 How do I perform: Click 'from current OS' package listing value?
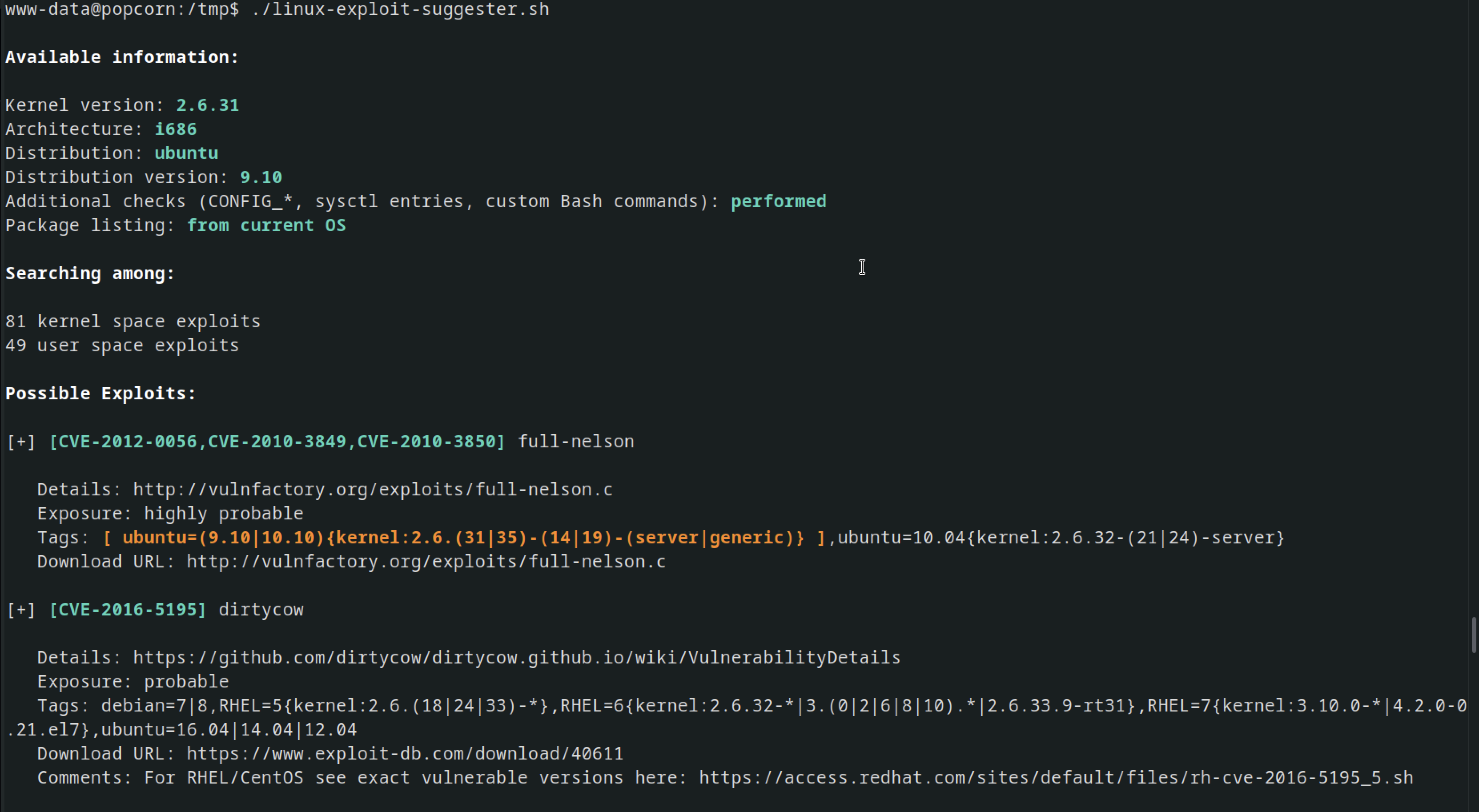tap(266, 226)
